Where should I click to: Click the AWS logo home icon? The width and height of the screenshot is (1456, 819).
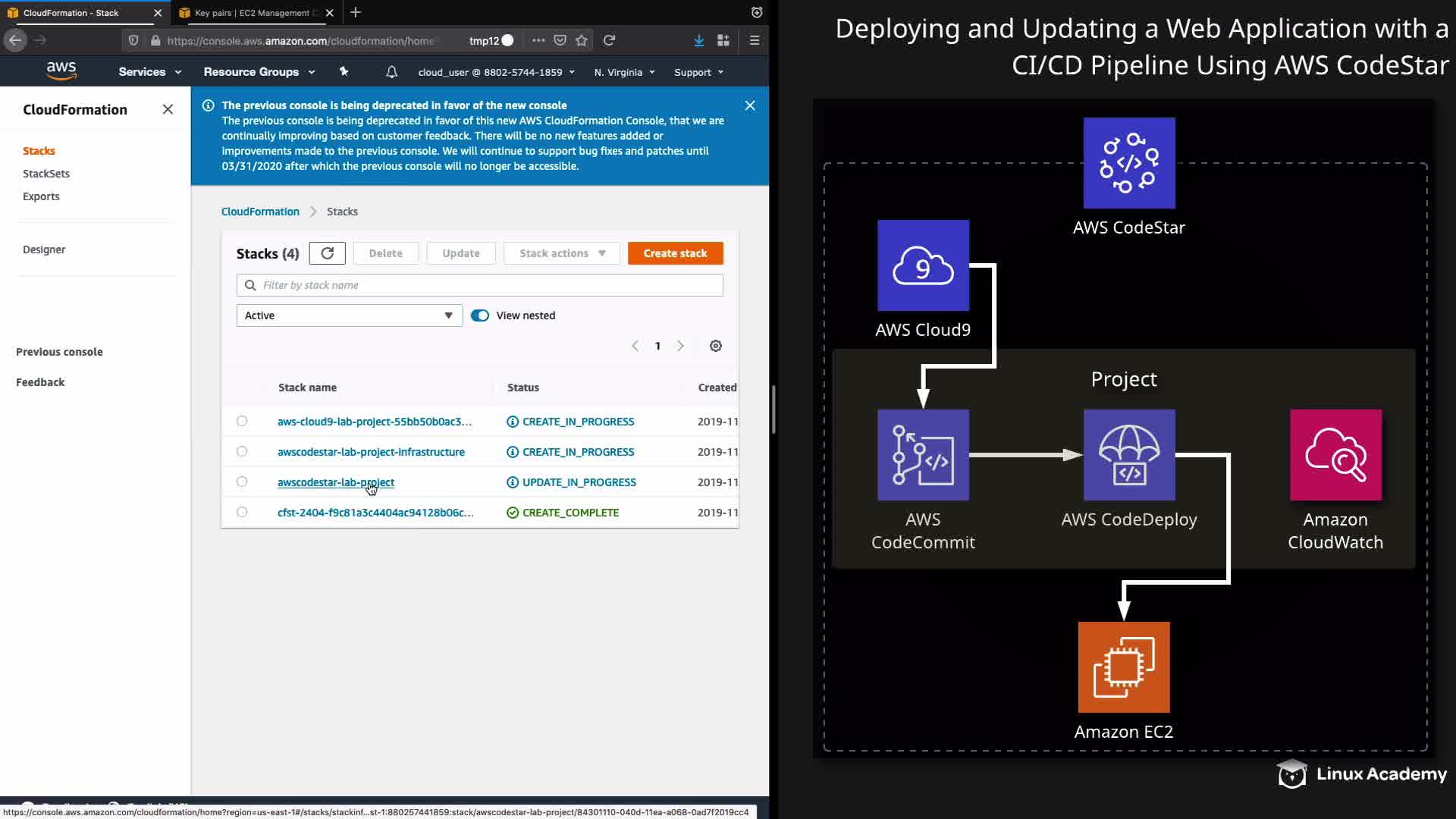click(x=61, y=71)
